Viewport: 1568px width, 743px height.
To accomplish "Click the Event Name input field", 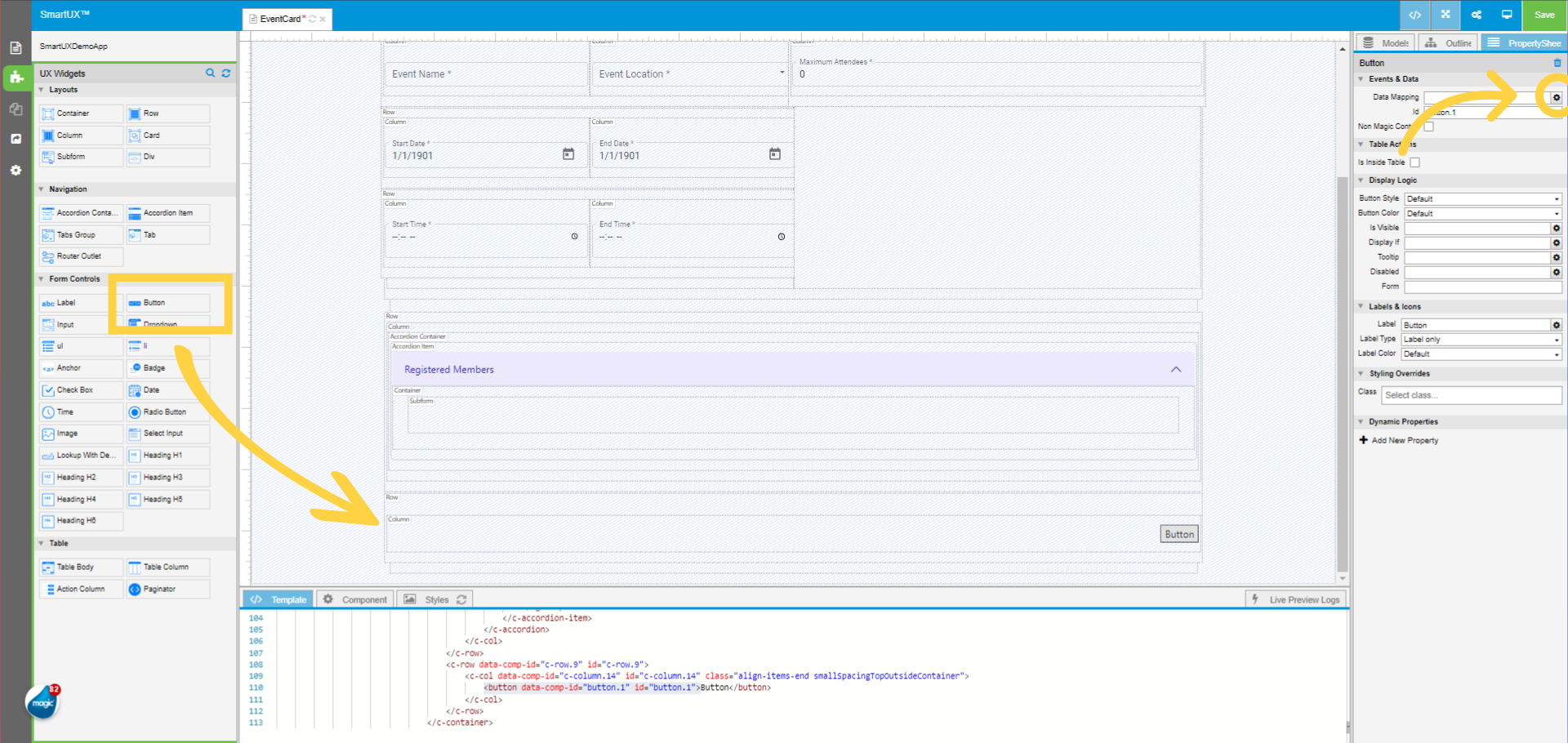I will 485,74.
